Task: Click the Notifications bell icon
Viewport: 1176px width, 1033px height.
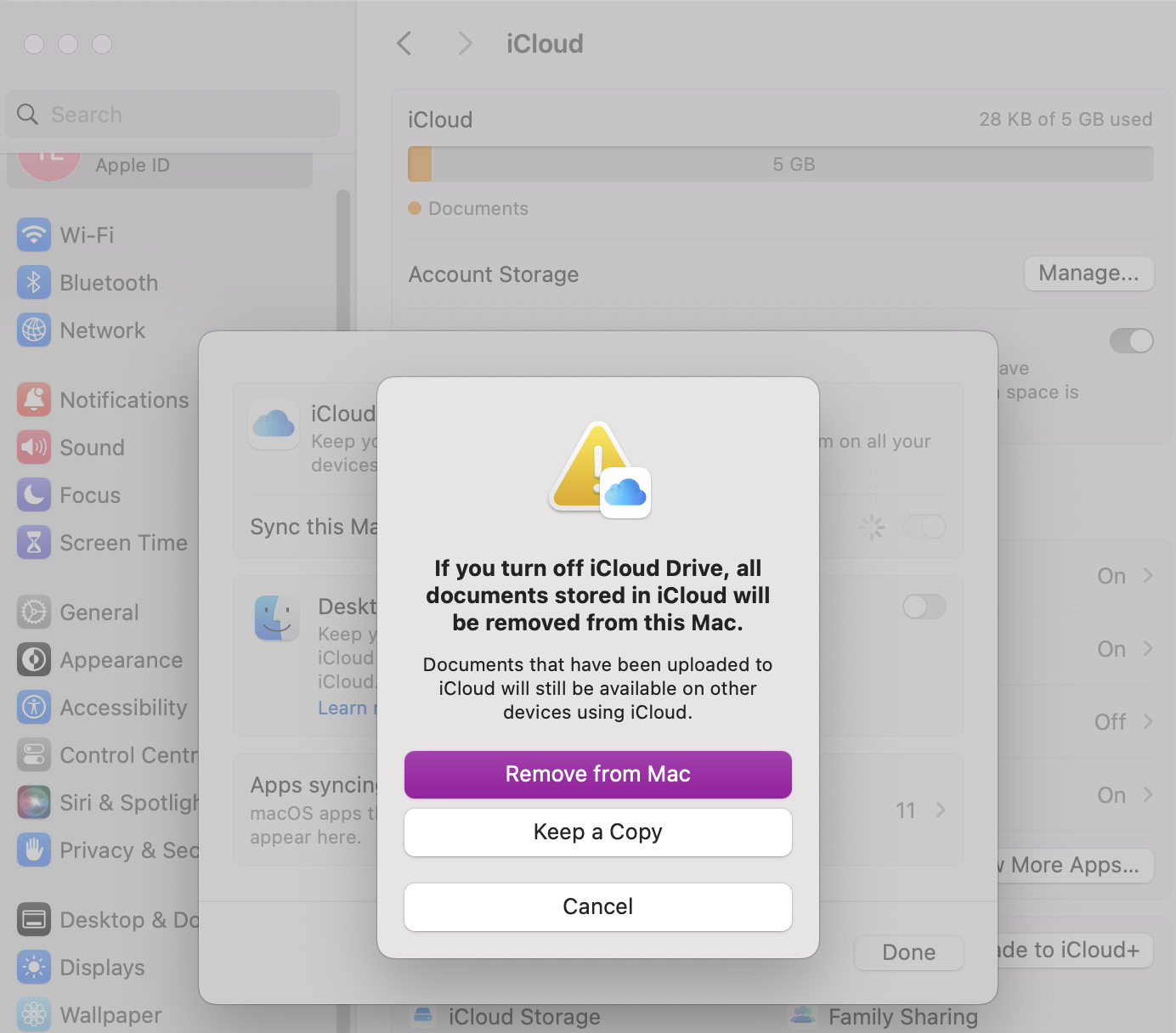Action: pos(33,399)
